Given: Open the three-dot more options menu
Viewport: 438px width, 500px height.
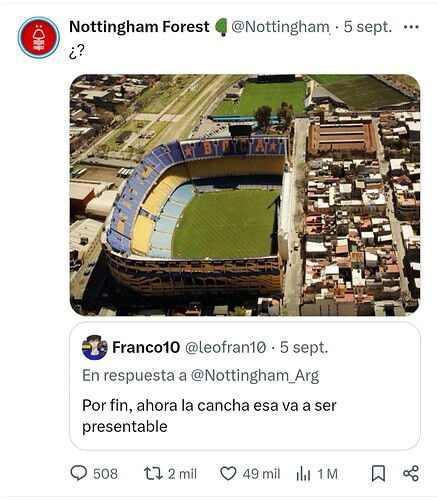Looking at the screenshot, I should point(411,27).
